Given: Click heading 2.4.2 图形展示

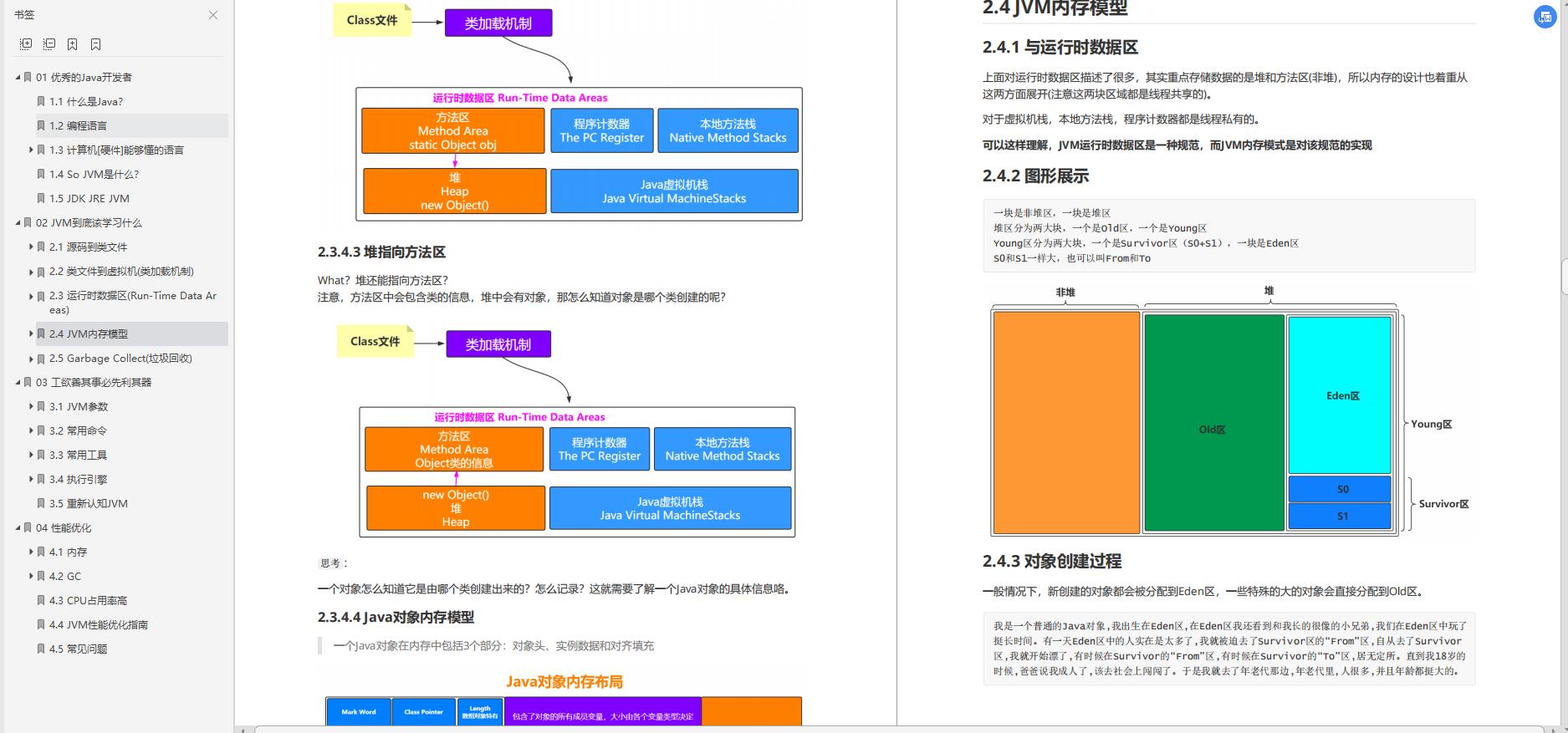Looking at the screenshot, I should 1035,176.
